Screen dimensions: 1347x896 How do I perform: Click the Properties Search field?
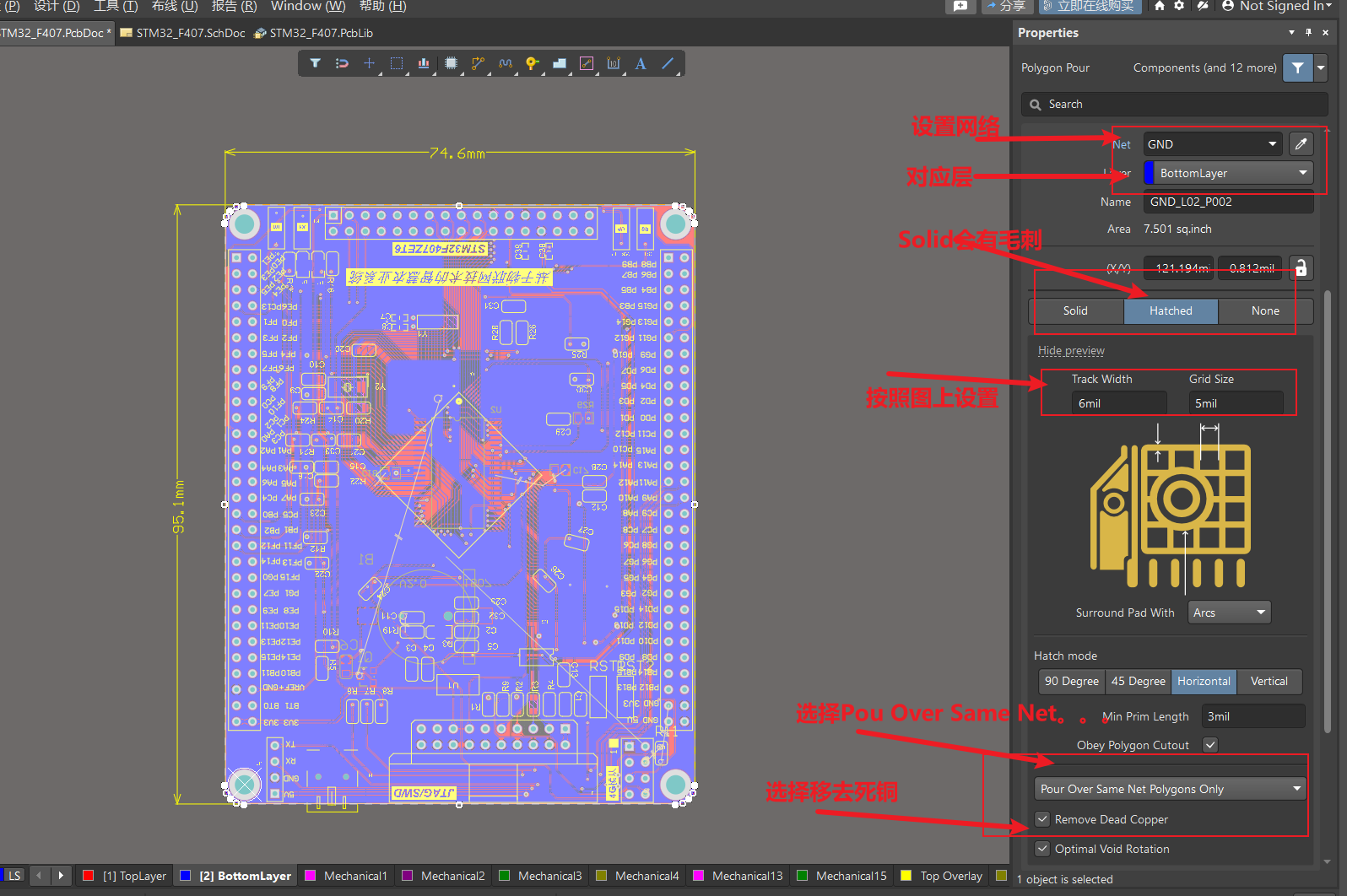coord(1175,104)
